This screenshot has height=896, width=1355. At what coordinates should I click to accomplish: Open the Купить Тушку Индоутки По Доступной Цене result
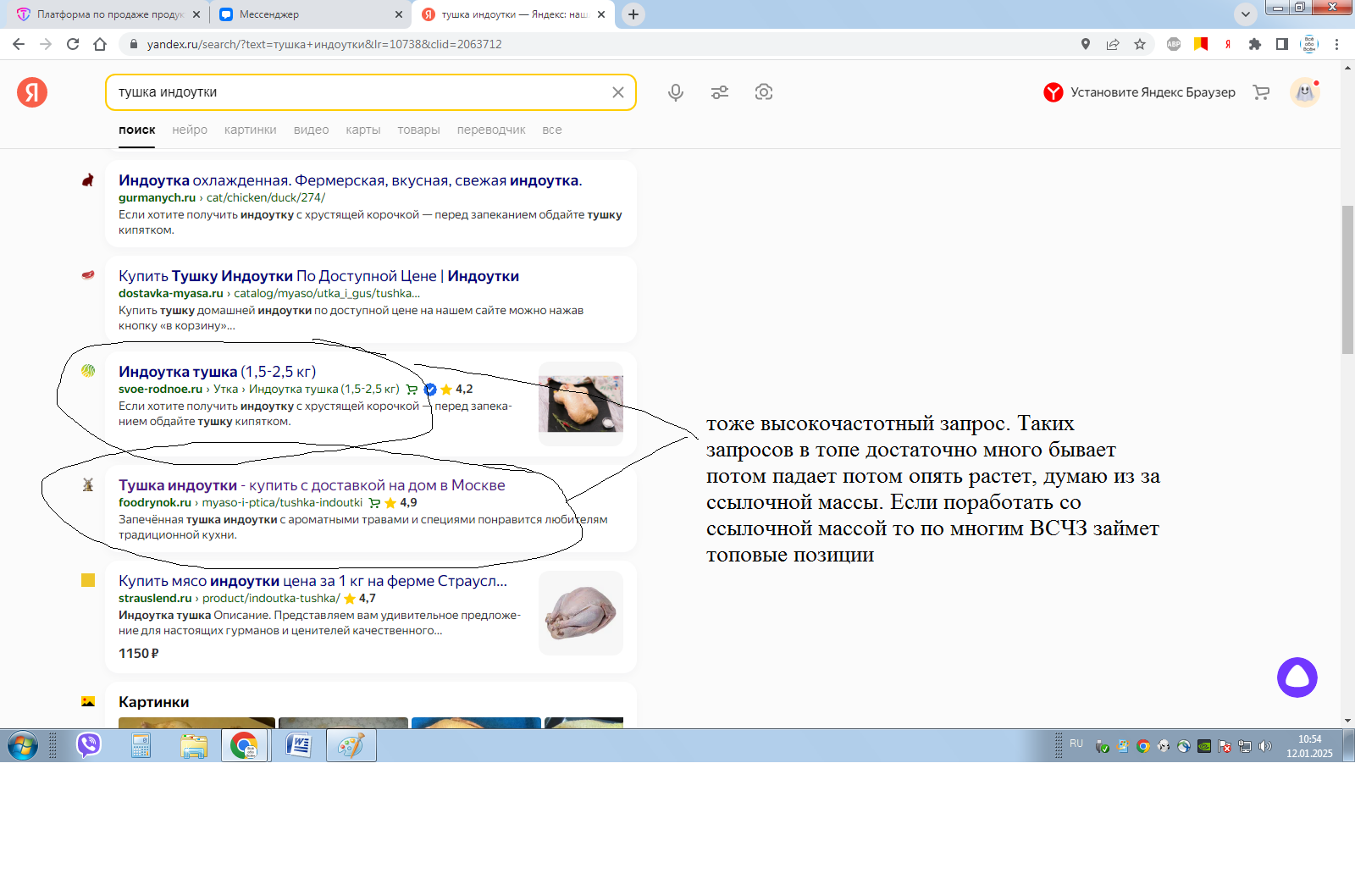coord(318,276)
